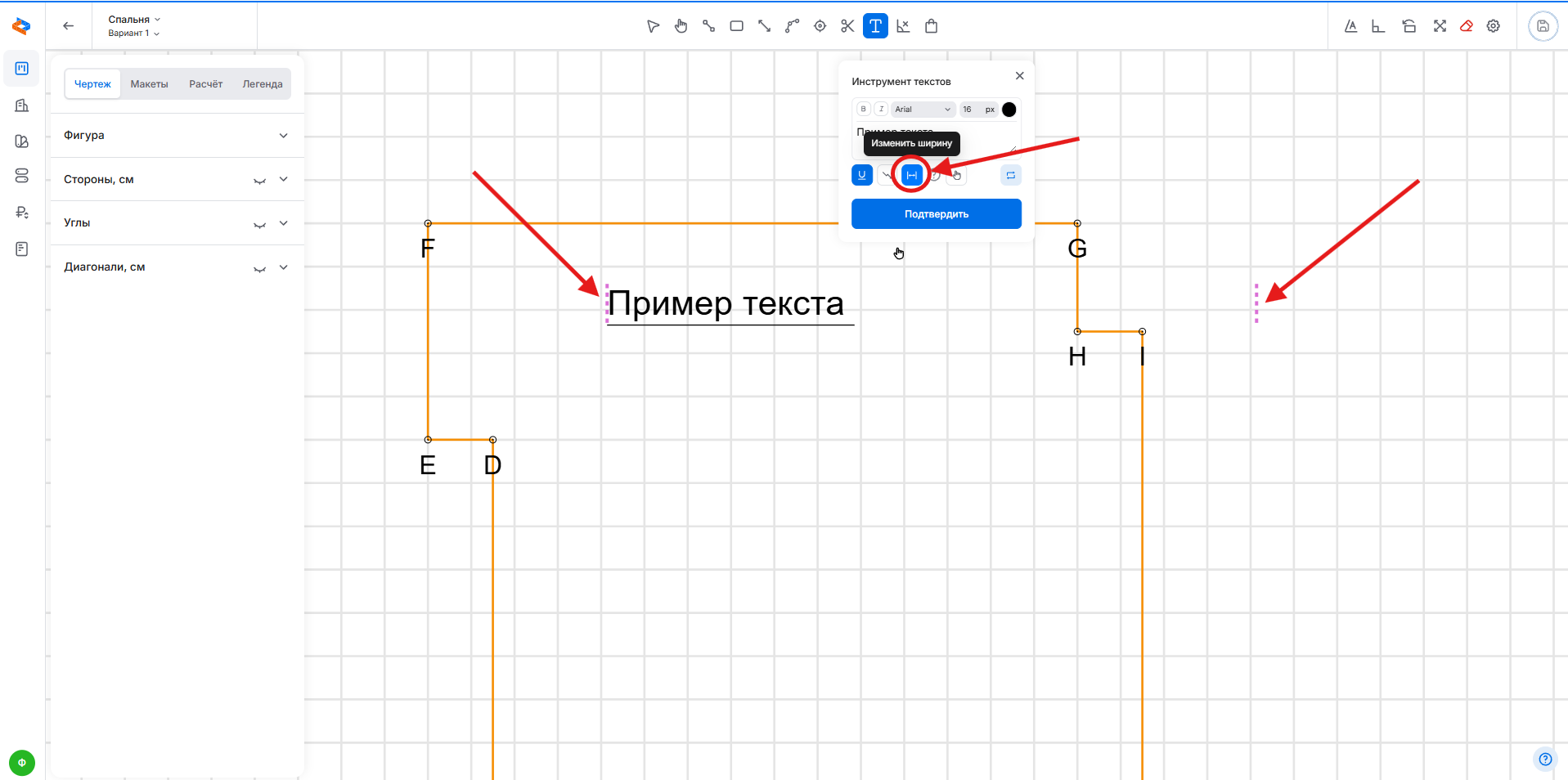Save the drawing with floppy disk icon
Image resolution: width=1568 pixels, height=780 pixels.
1543,26
